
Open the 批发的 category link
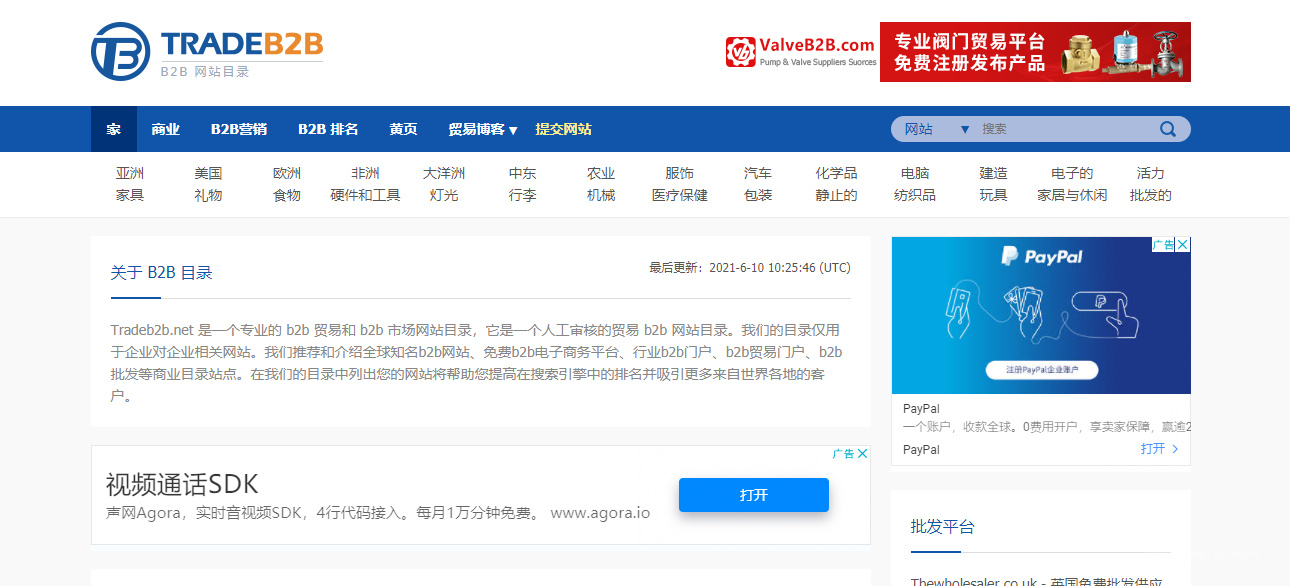coord(1150,195)
